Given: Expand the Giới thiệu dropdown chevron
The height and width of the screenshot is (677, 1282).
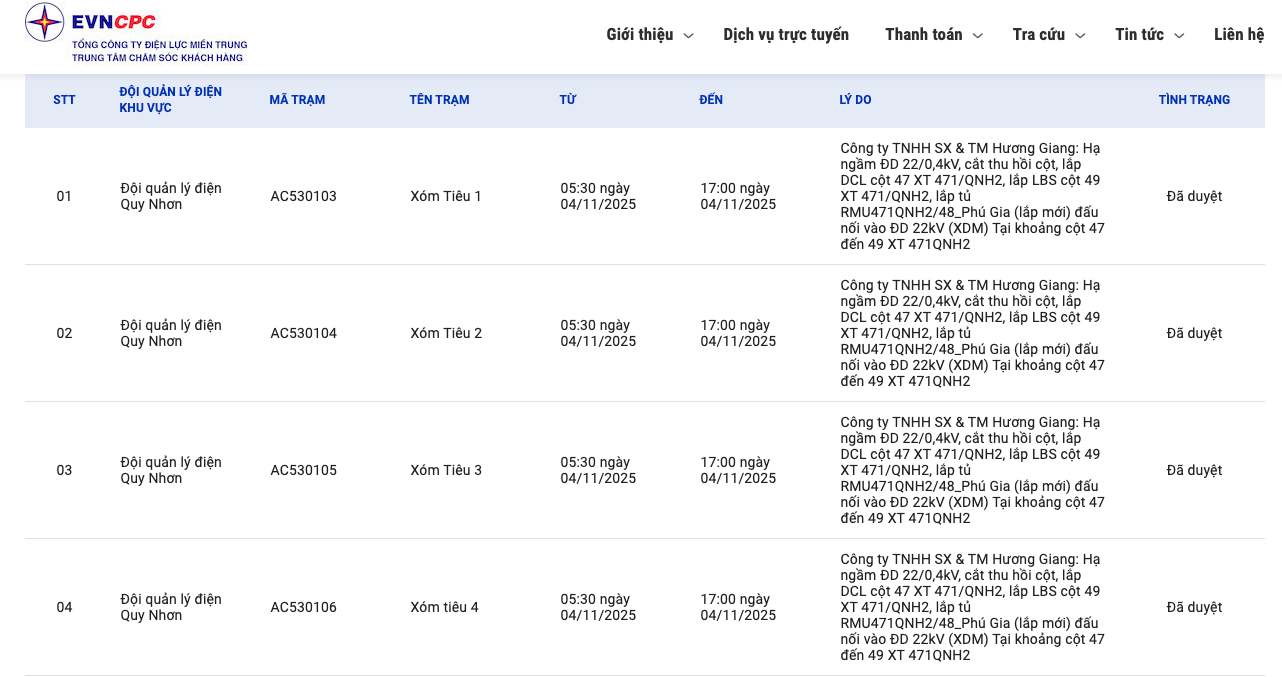Looking at the screenshot, I should pyautogui.click(x=688, y=36).
